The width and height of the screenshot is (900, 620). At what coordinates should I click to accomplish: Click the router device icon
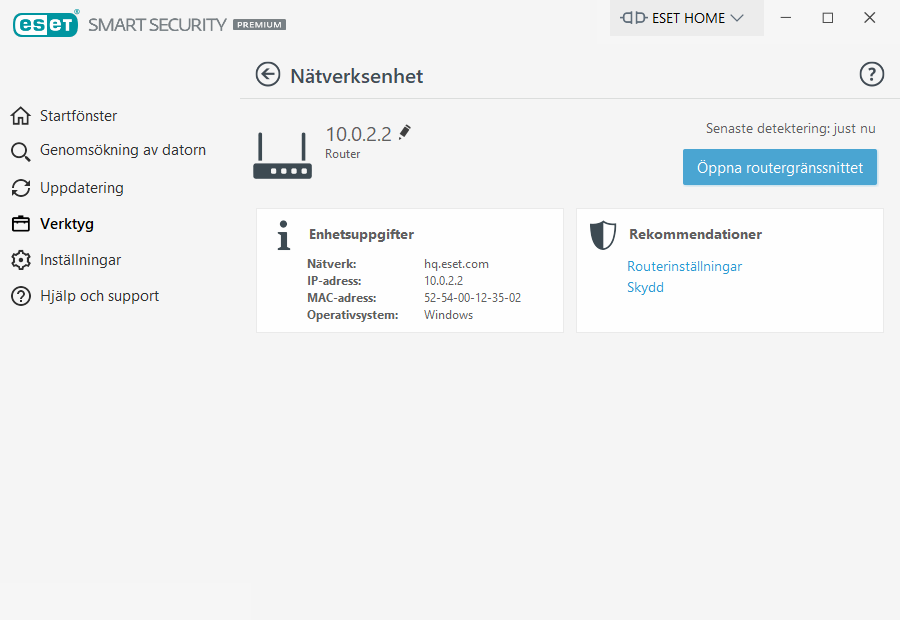[282, 156]
